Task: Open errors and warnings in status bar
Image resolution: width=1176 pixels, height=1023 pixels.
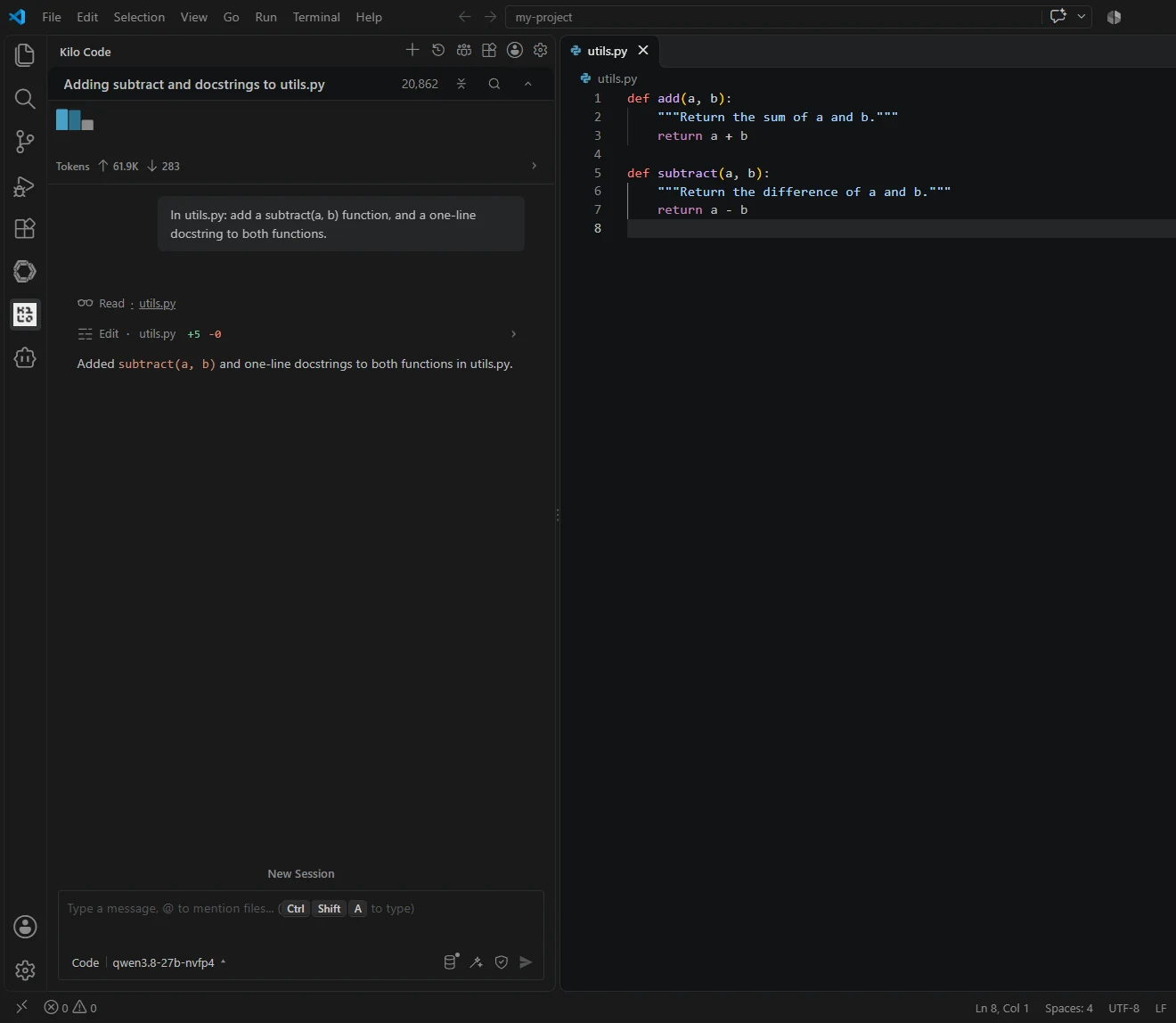Action: coord(71,1008)
